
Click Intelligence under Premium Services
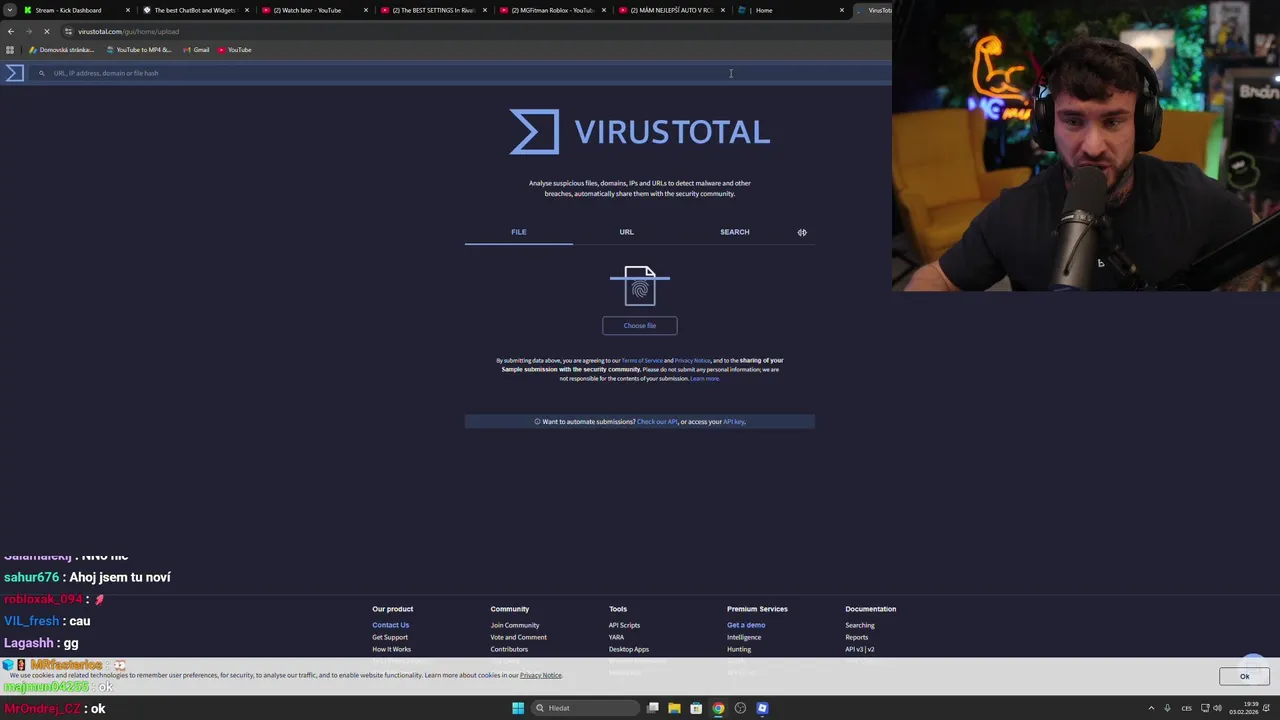(x=744, y=637)
